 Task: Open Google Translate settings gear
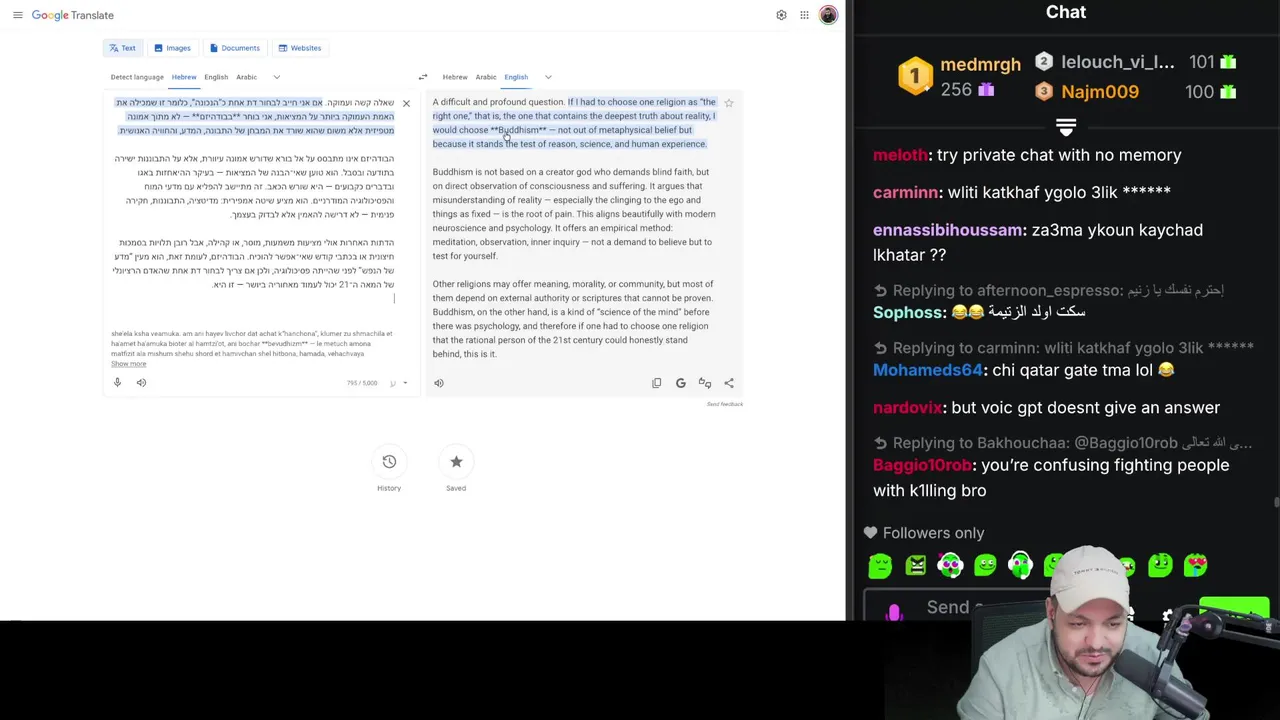pyautogui.click(x=781, y=15)
